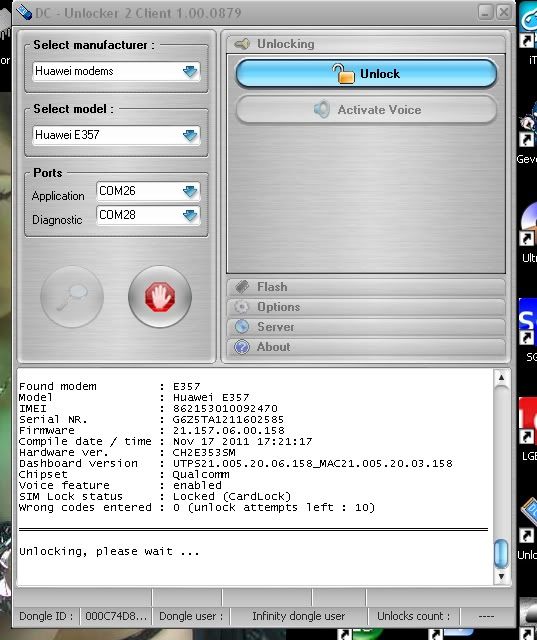
Task: Click the red stop hand button
Action: (x=160, y=297)
